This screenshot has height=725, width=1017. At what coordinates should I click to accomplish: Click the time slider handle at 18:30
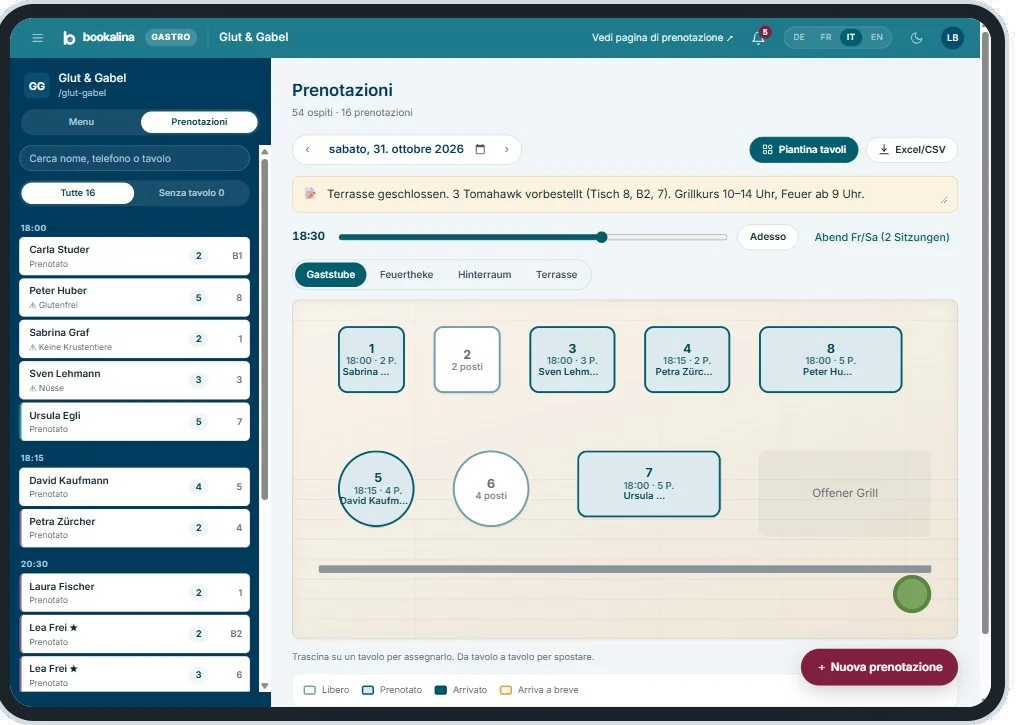[x=601, y=237]
